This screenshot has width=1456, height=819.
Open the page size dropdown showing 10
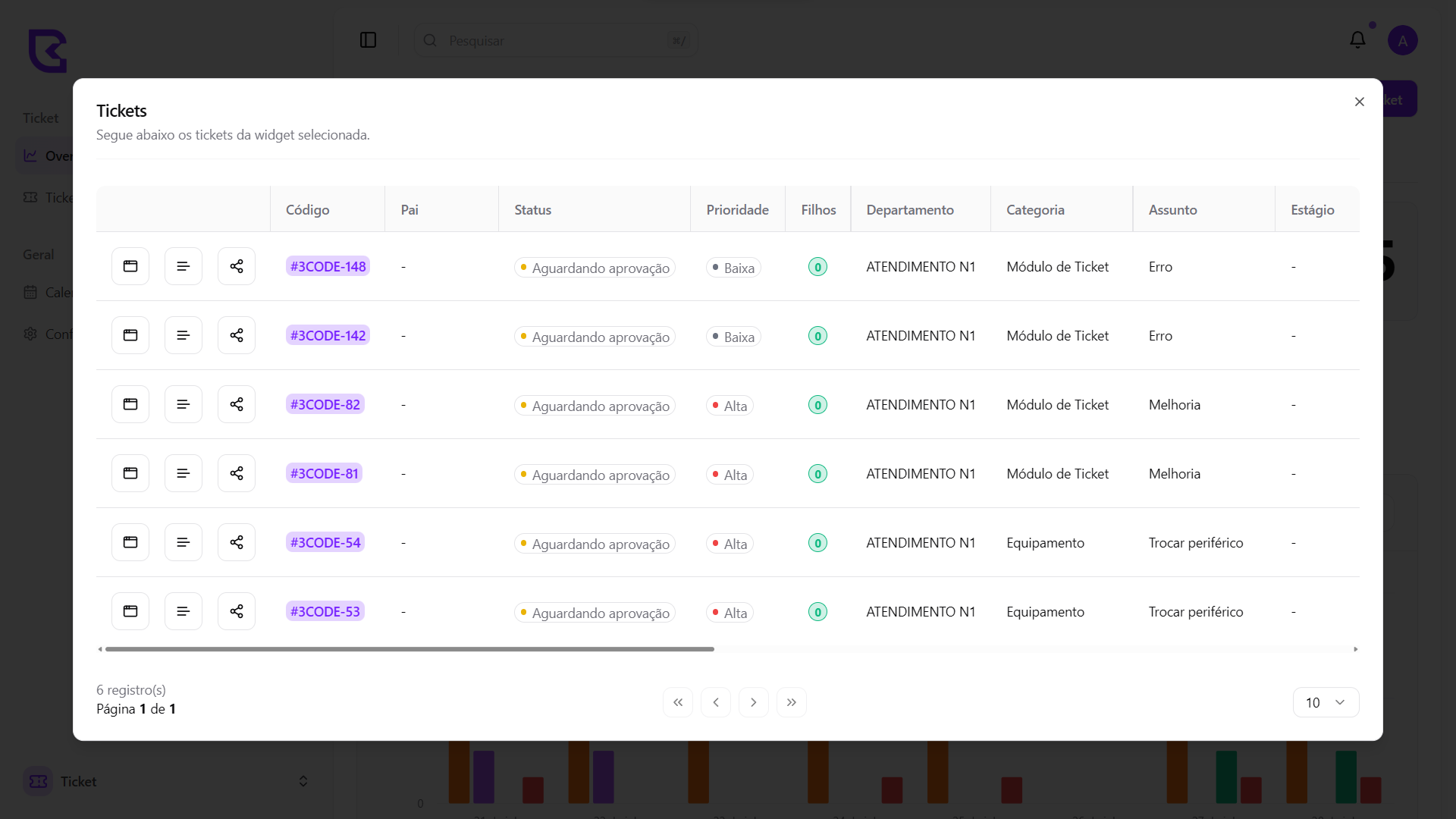coord(1325,702)
